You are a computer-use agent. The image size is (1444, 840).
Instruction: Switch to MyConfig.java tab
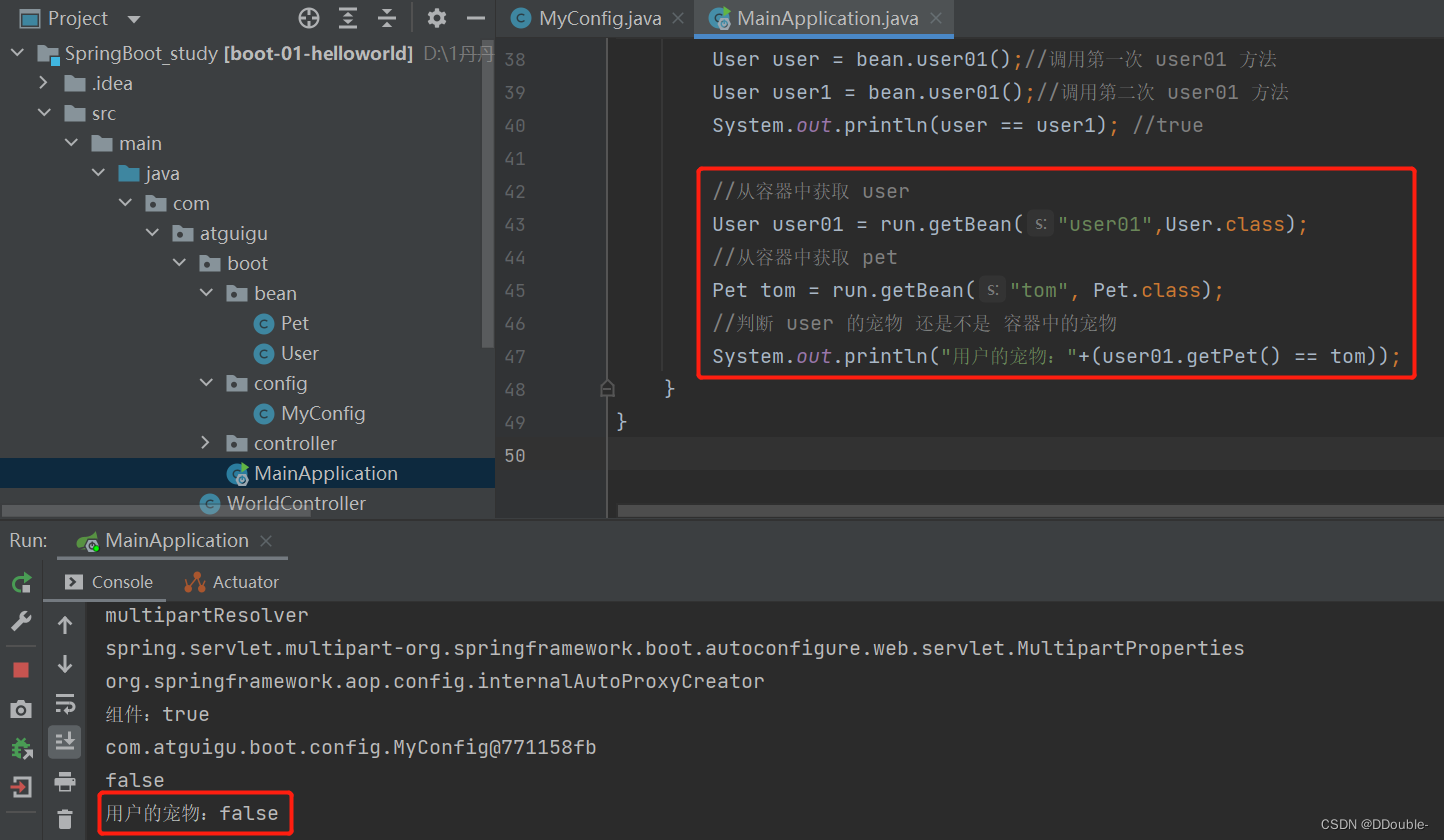click(x=599, y=18)
